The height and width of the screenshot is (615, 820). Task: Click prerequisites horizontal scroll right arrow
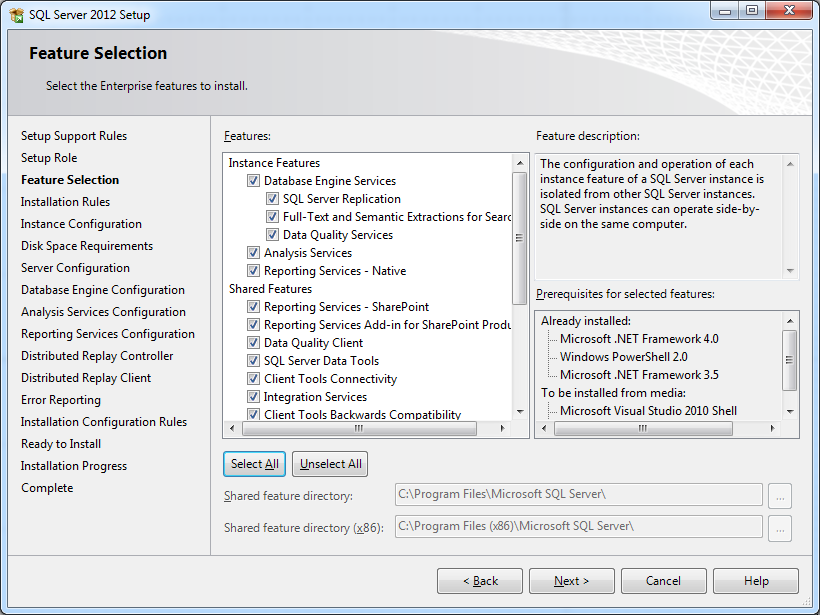[x=772, y=428]
